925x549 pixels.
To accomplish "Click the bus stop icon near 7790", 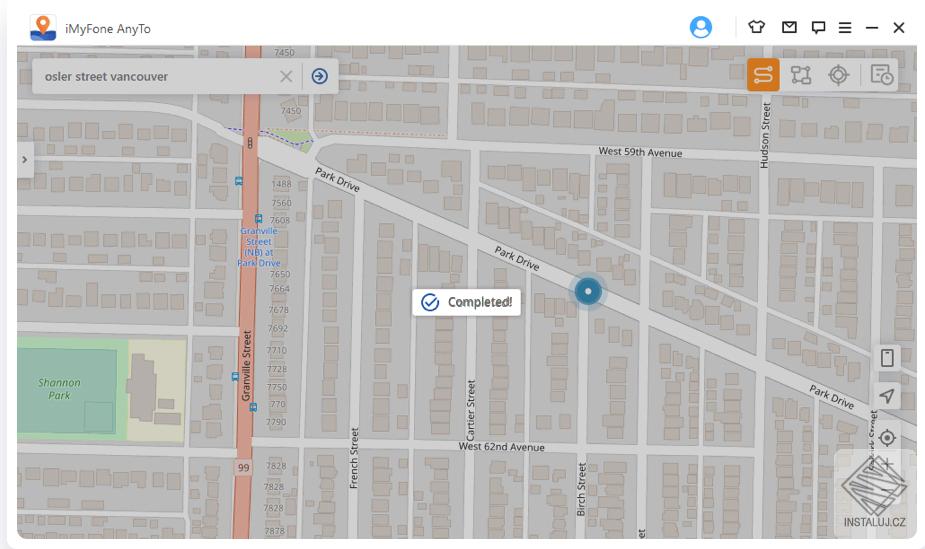I will (x=253, y=407).
